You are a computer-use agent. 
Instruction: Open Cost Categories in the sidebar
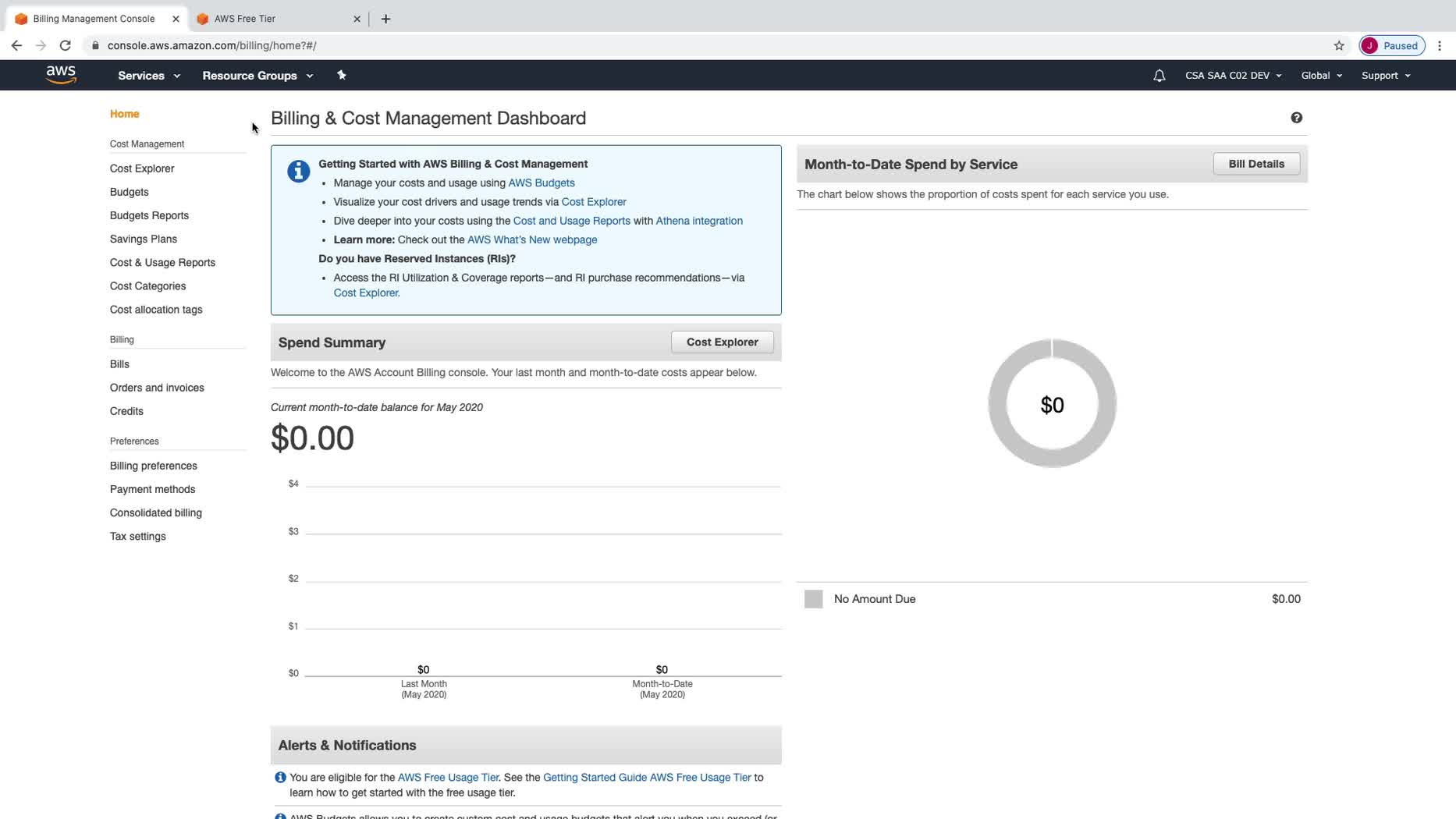coord(147,285)
